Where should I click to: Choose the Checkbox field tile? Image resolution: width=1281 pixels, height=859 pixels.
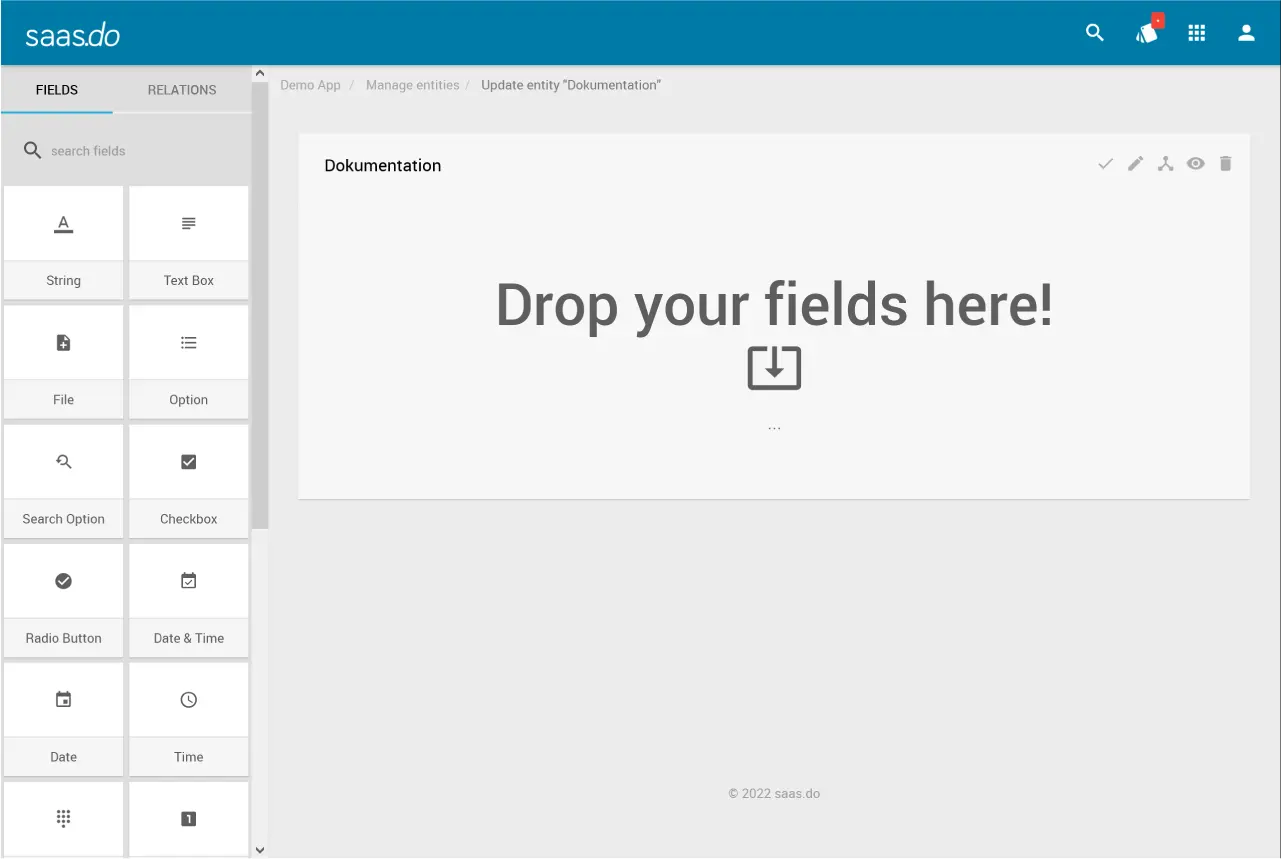pyautogui.click(x=188, y=480)
